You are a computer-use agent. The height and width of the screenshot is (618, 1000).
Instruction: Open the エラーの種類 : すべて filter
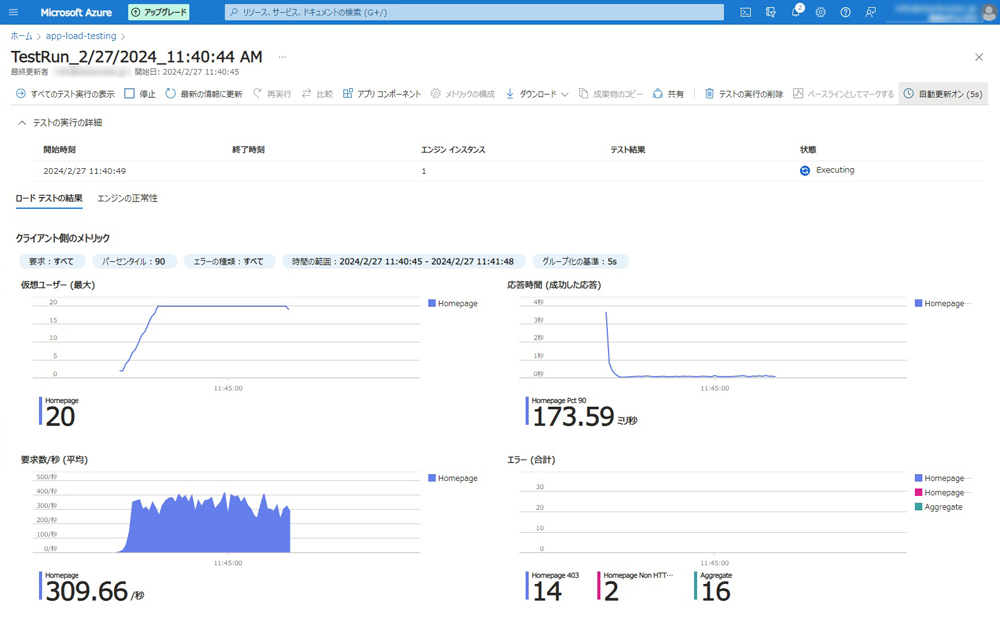coord(229,261)
